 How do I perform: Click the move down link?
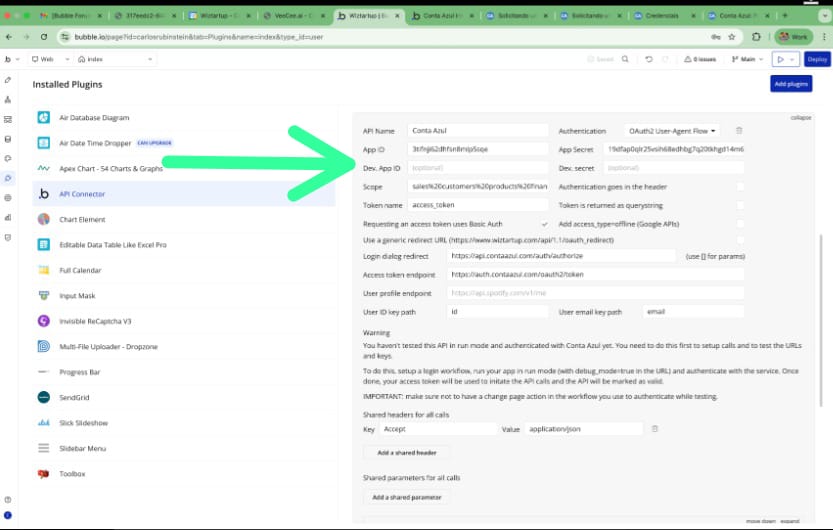[761, 522]
